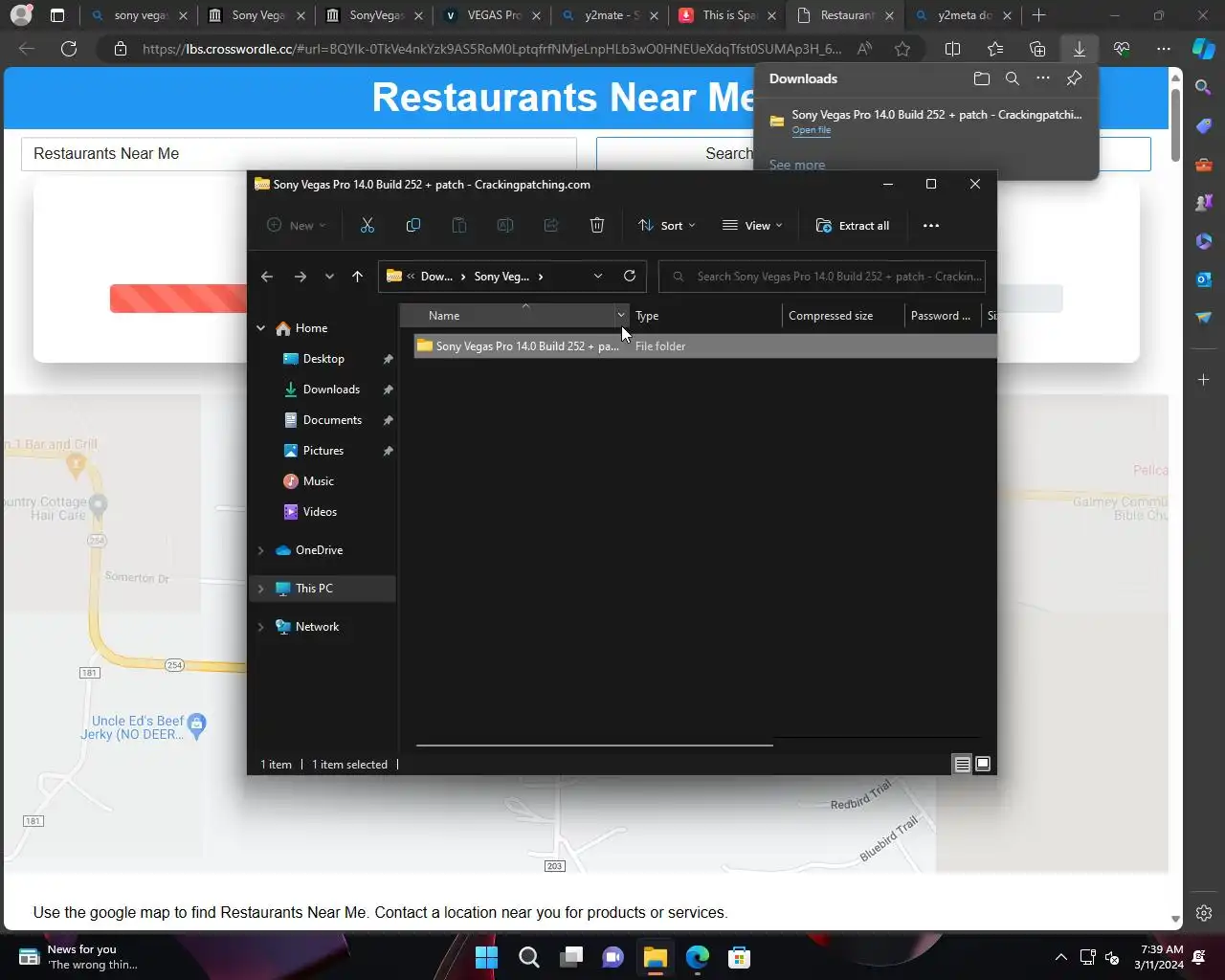Add this page to favorites star icon
This screenshot has width=1225, height=980.
pos(902,49)
